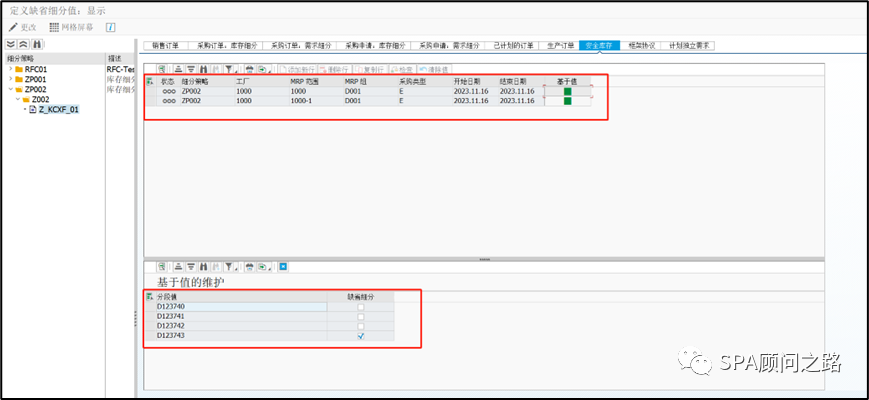Collapse all nodes with double-up arrow icon
The image size is (869, 400).
[x=23, y=44]
